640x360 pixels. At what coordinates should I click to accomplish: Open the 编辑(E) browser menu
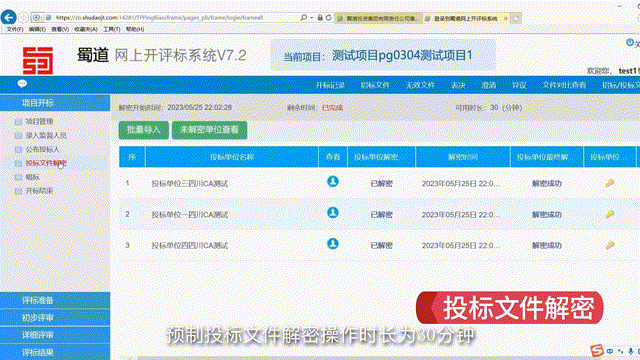click(37, 29)
